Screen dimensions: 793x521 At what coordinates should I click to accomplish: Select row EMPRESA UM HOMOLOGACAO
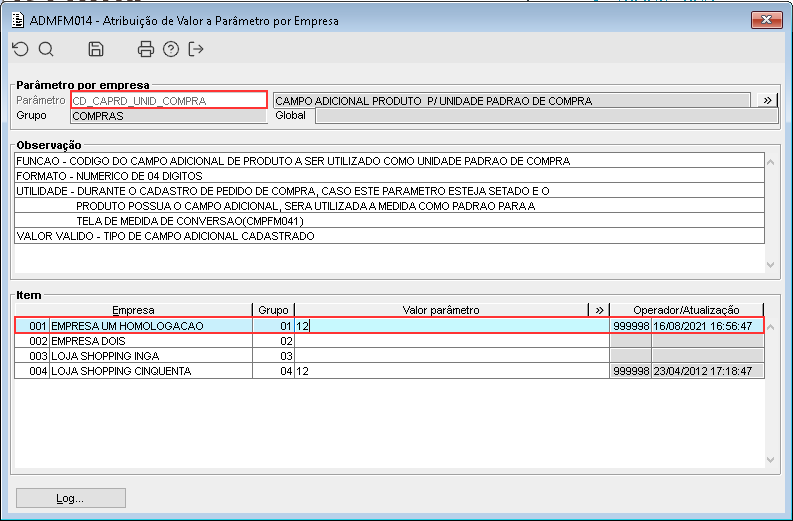389,326
